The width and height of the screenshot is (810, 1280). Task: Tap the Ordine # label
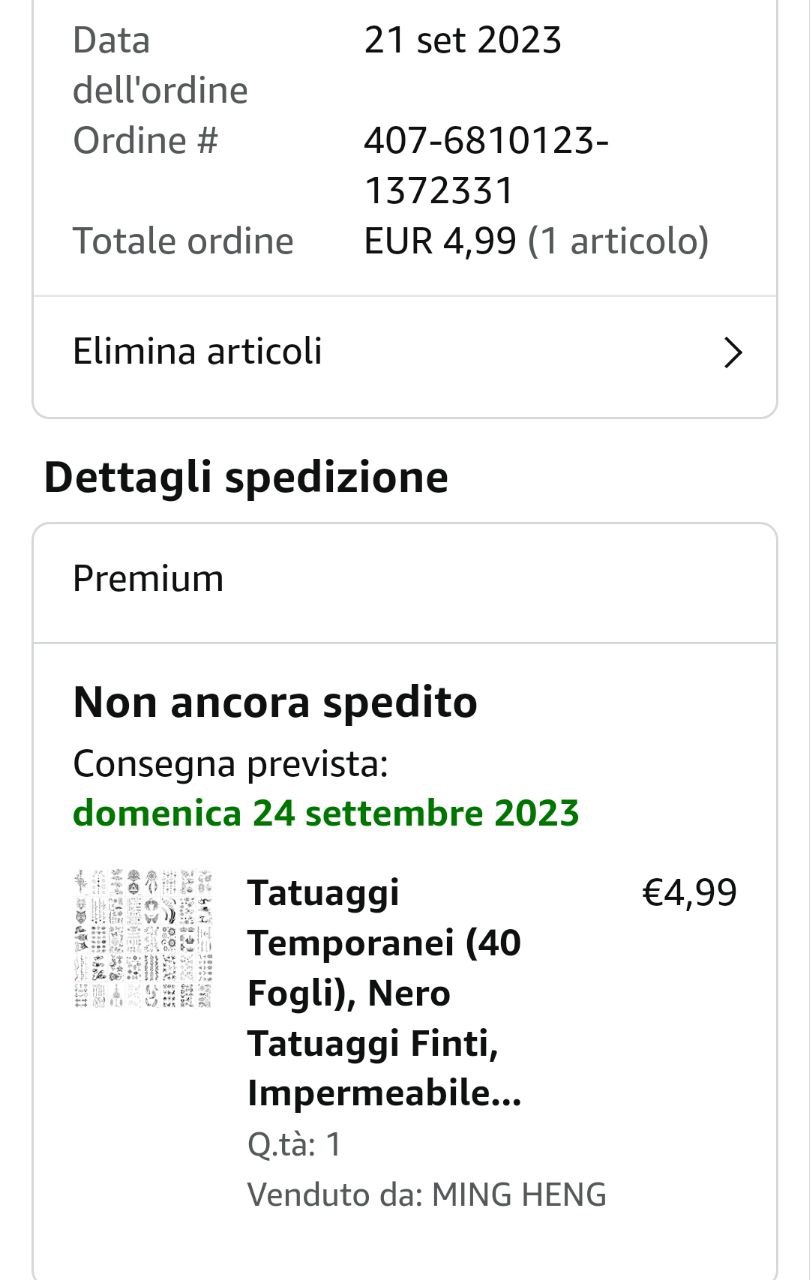[145, 141]
